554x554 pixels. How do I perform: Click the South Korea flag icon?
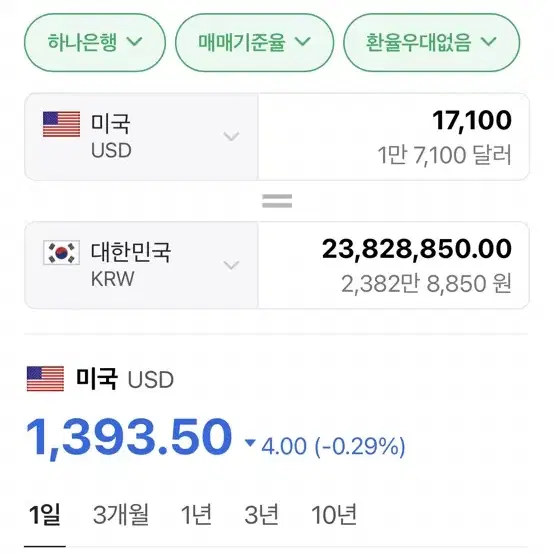(x=61, y=252)
